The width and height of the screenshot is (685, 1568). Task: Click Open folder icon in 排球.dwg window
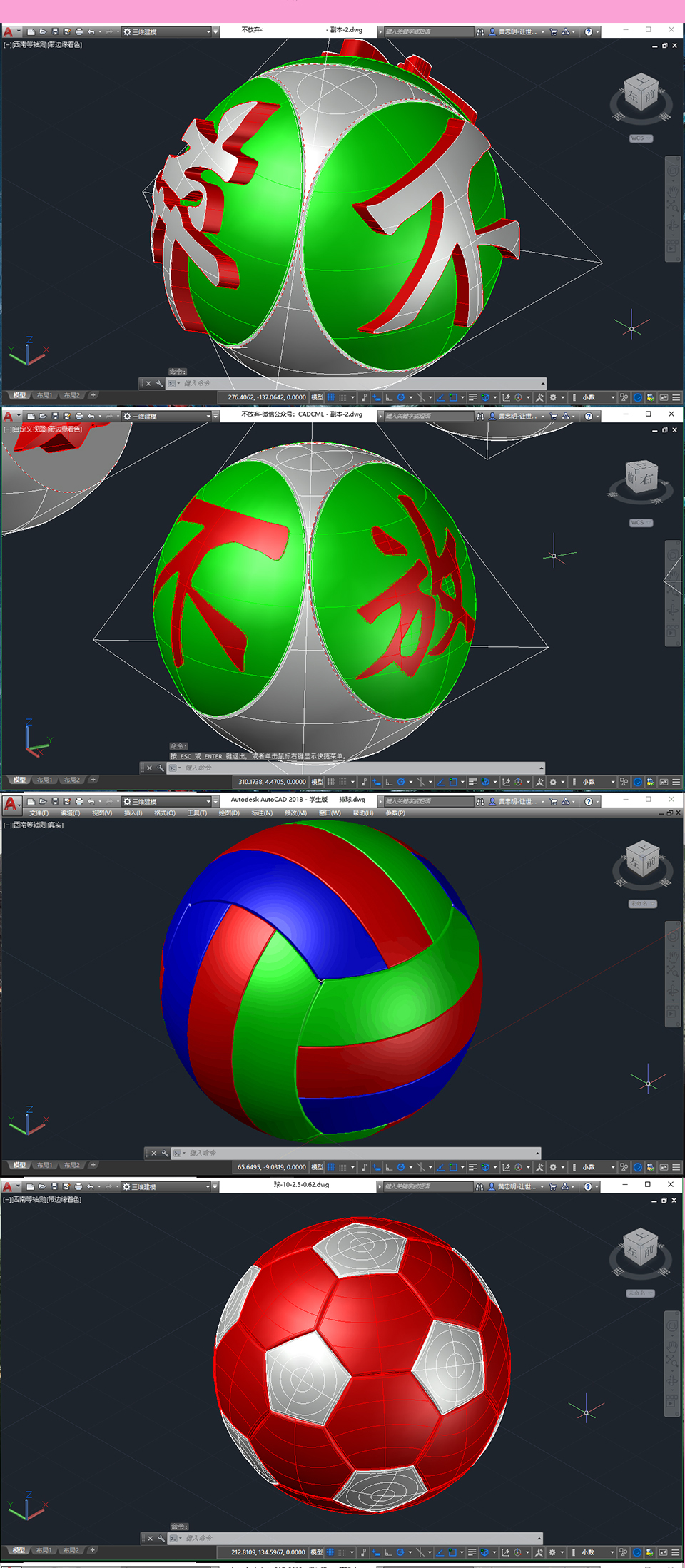(x=43, y=802)
